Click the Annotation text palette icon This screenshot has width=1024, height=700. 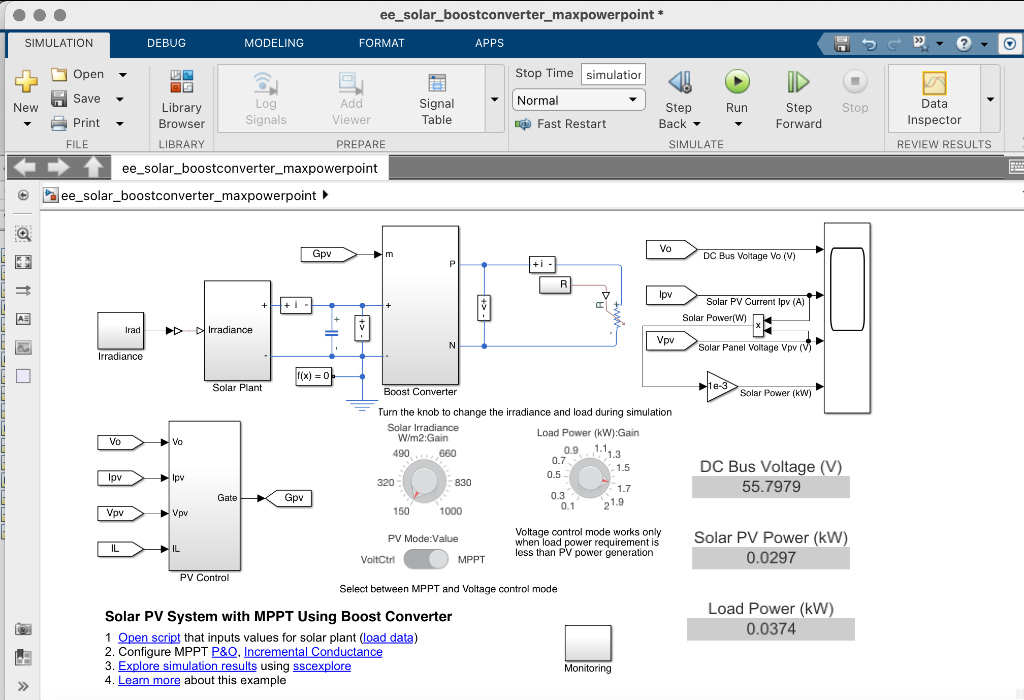click(23, 319)
